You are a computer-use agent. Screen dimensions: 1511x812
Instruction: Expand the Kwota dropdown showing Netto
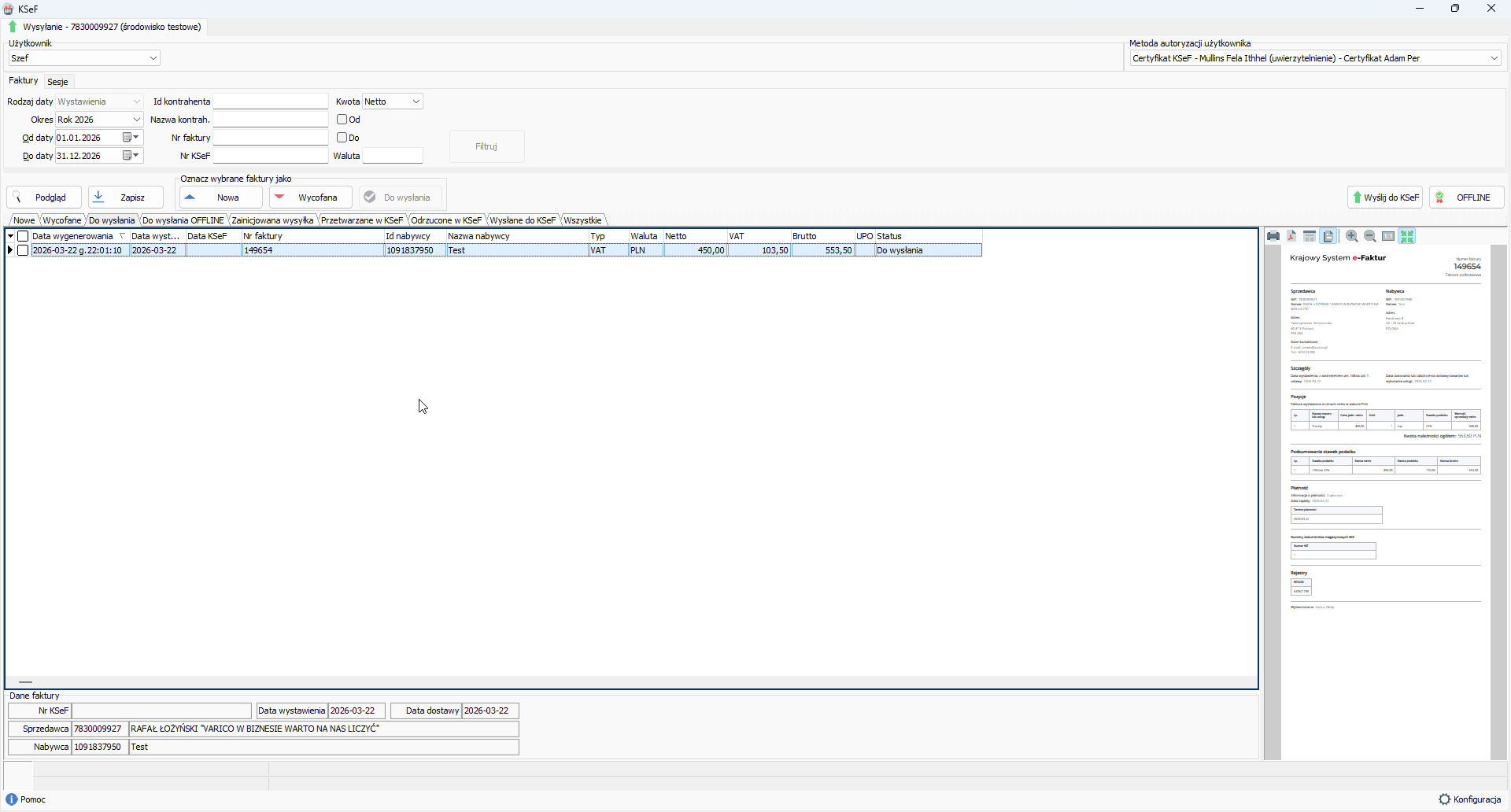coord(416,101)
